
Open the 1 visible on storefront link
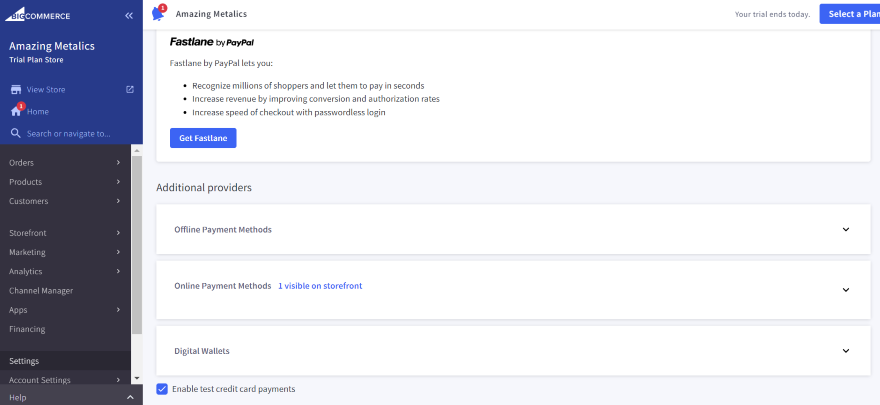320,286
